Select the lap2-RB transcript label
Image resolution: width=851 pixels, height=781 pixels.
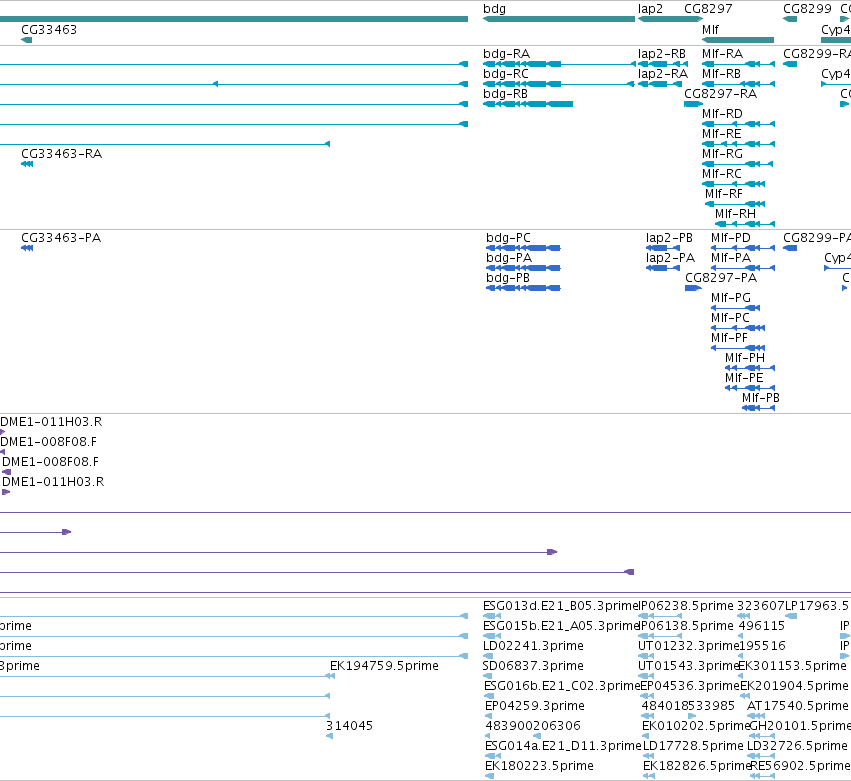coord(662,54)
